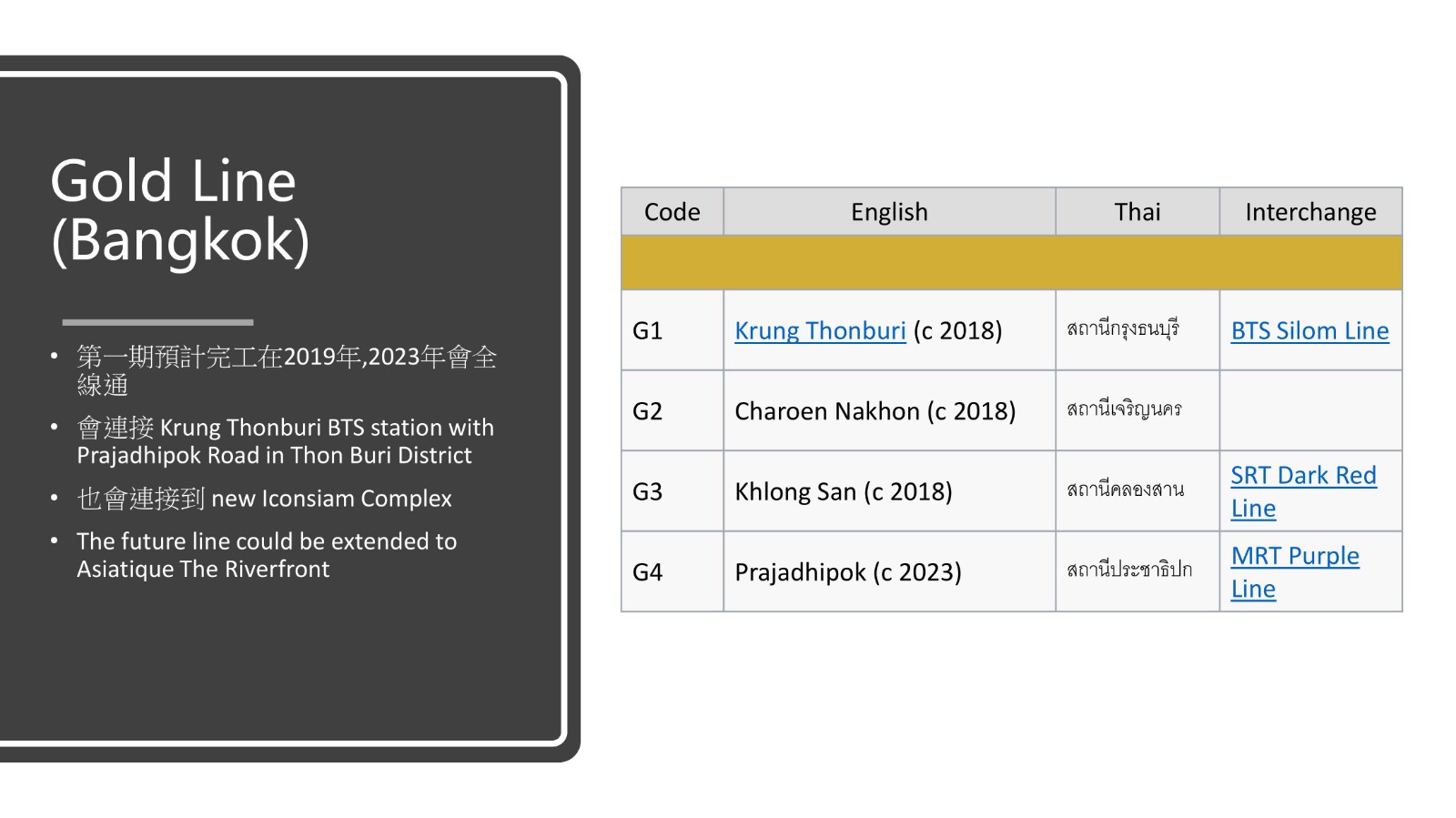Viewport: 1456px width, 818px height.
Task: Click the Interchange column header
Action: [x=1309, y=212]
